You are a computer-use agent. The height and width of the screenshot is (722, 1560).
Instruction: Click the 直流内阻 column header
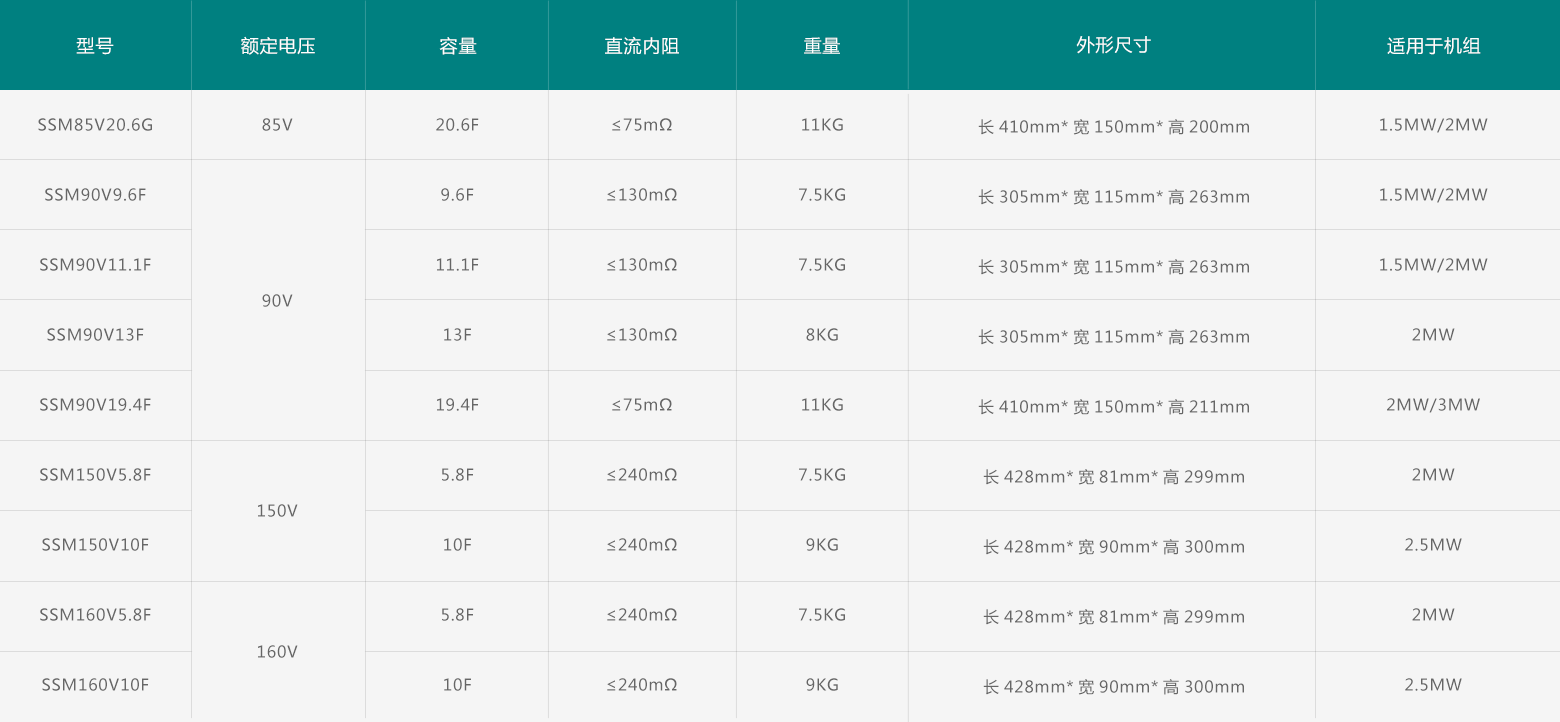point(641,46)
